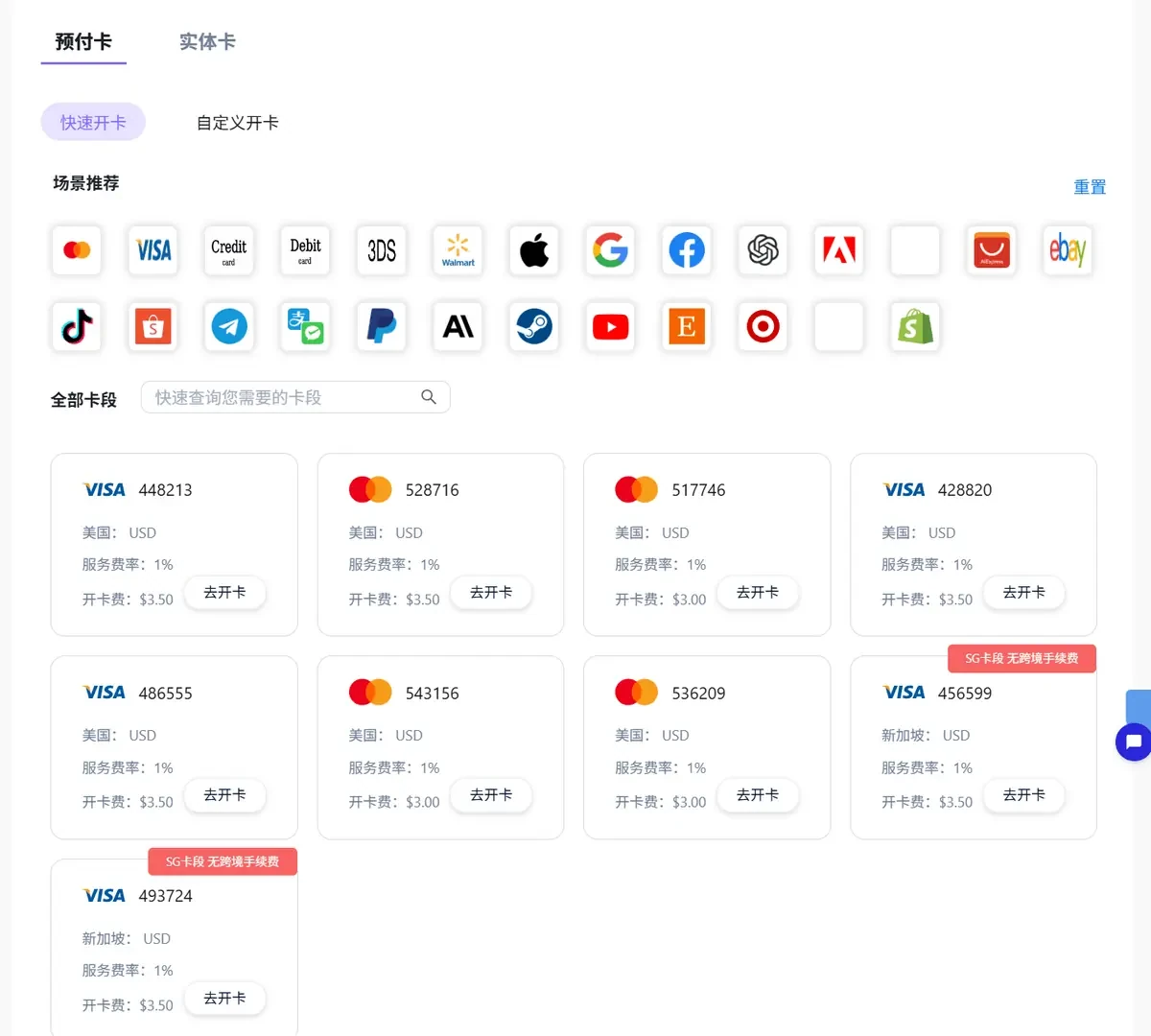Open card 456599 with 去开卡
This screenshot has height=1036, width=1151.
point(1024,795)
